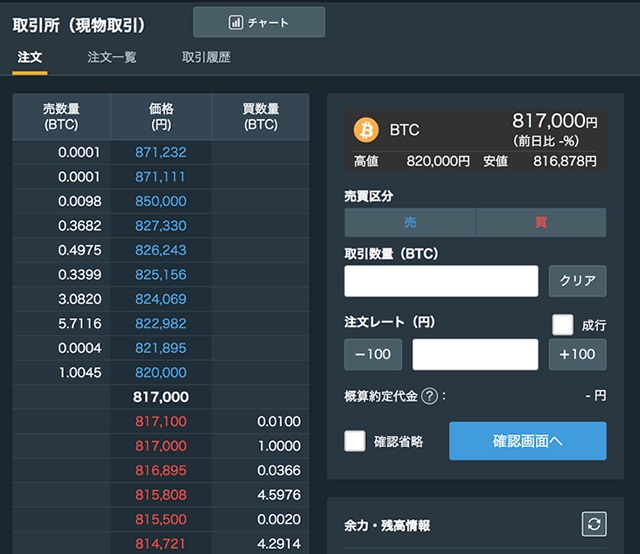This screenshot has height=554, width=640.
Task: Click the Bitcoin BTC logo icon
Action: [x=366, y=130]
